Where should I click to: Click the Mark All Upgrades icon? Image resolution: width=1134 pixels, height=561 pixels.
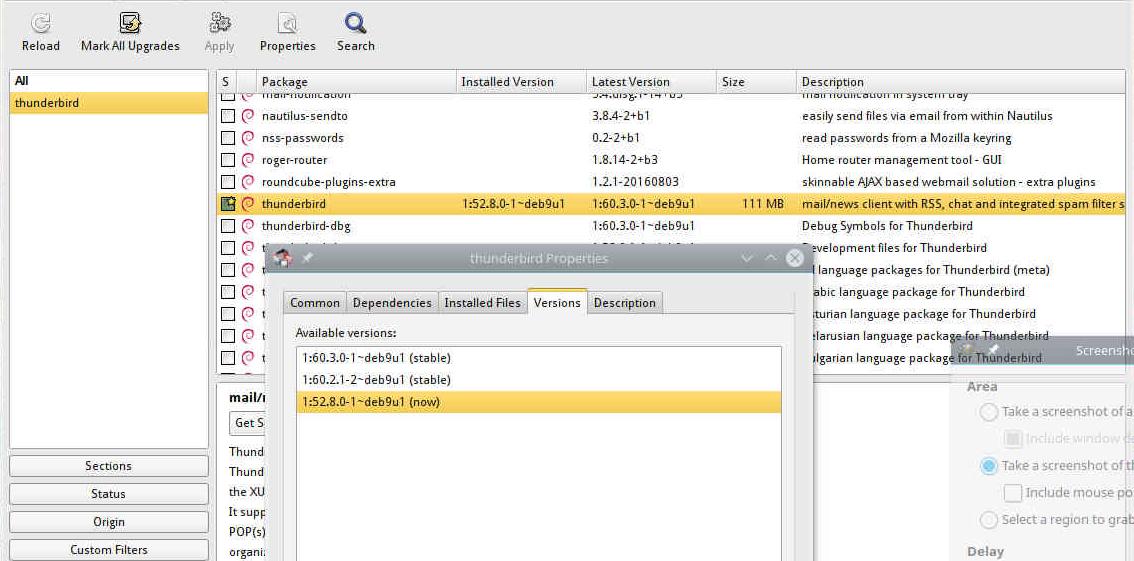point(130,23)
